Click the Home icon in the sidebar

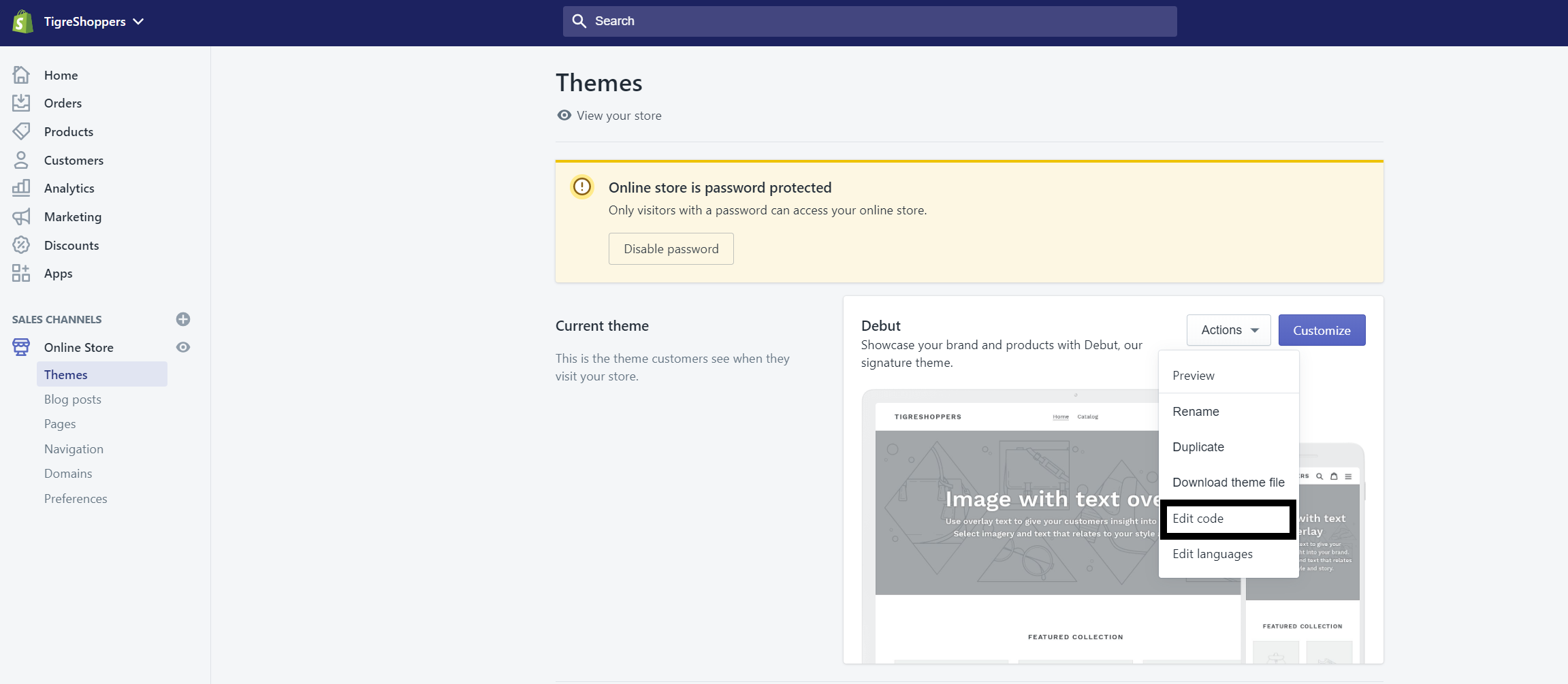click(x=21, y=75)
